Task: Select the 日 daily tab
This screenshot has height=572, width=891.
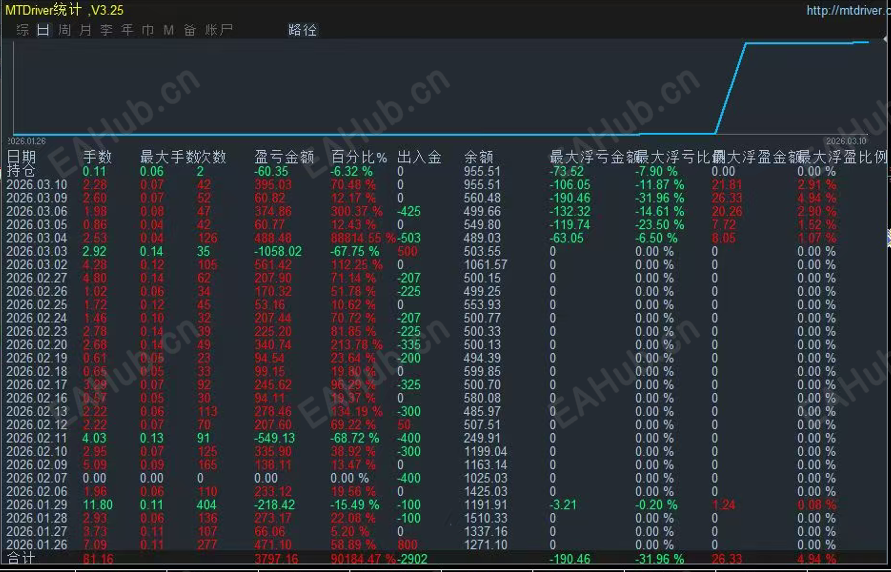Action: pyautogui.click(x=44, y=30)
